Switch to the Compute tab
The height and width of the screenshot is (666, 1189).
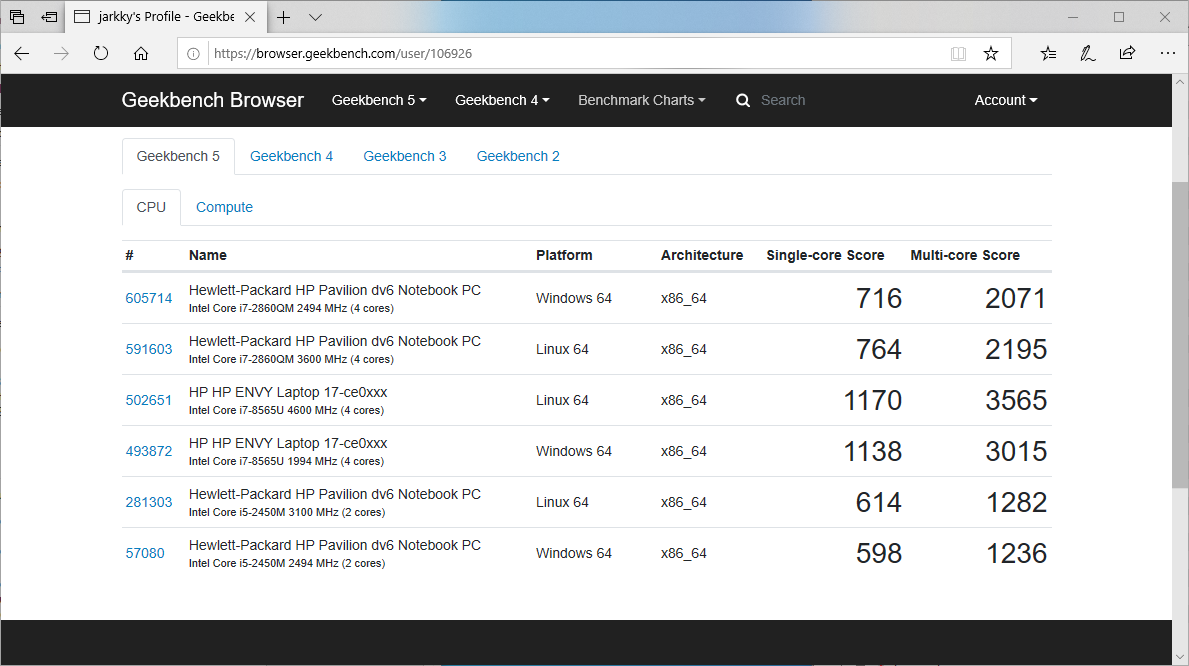(224, 207)
